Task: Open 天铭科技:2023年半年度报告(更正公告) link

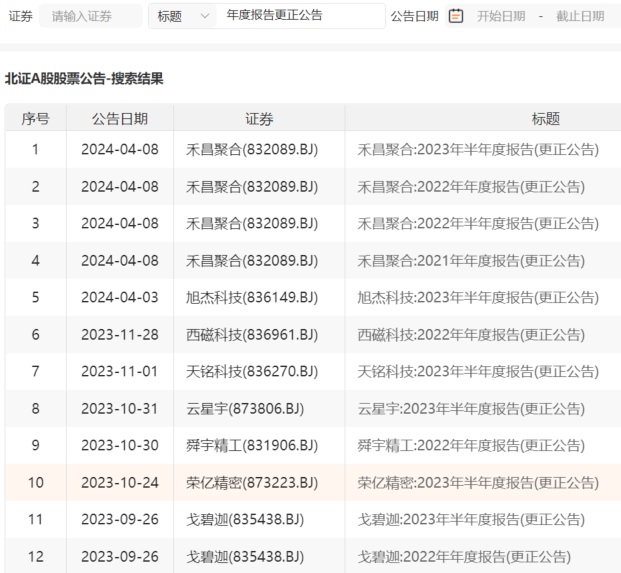Action: coord(478,372)
